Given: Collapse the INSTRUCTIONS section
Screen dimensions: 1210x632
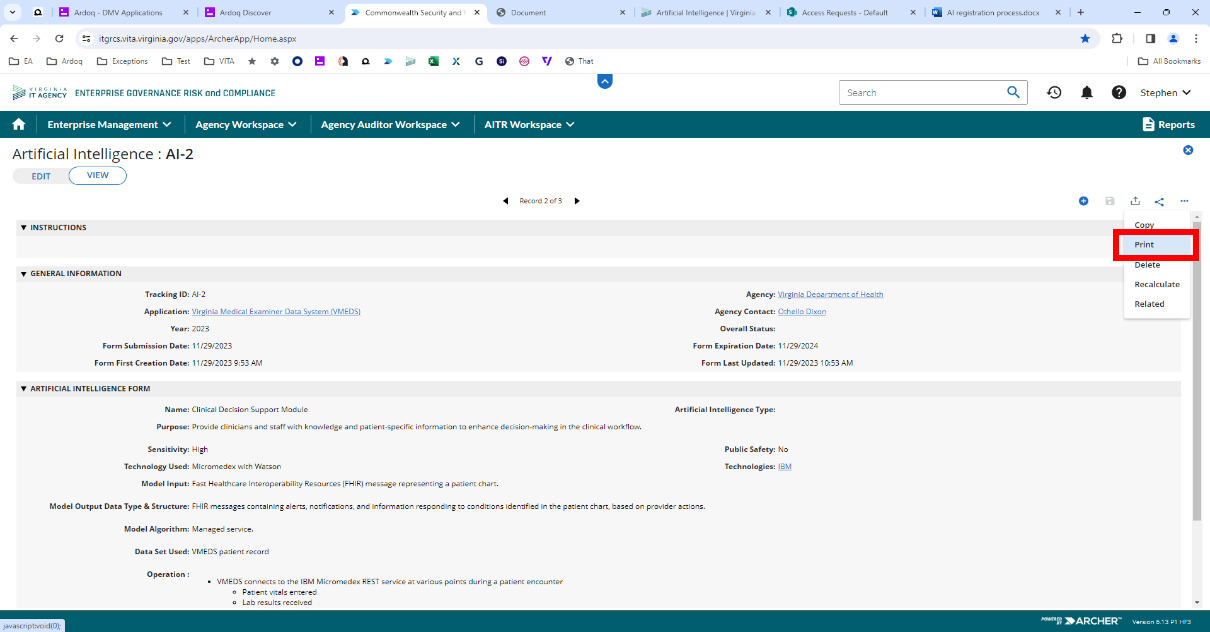Looking at the screenshot, I should 24,227.
